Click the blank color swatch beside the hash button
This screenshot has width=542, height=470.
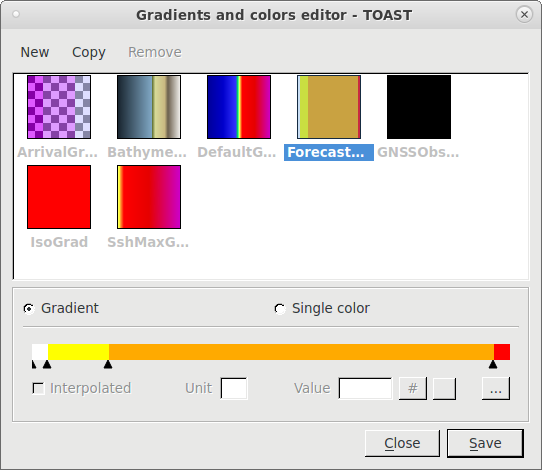[444, 388]
